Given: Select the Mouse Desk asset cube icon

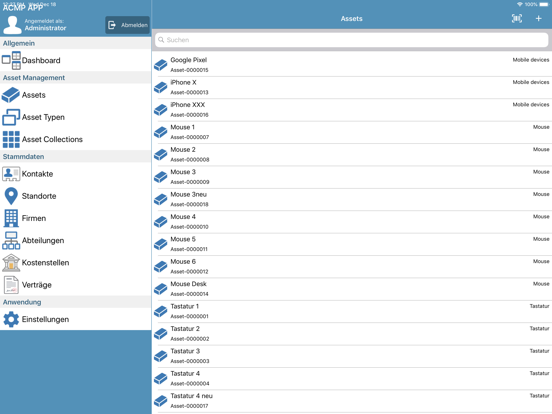Looking at the screenshot, I should [161, 289].
